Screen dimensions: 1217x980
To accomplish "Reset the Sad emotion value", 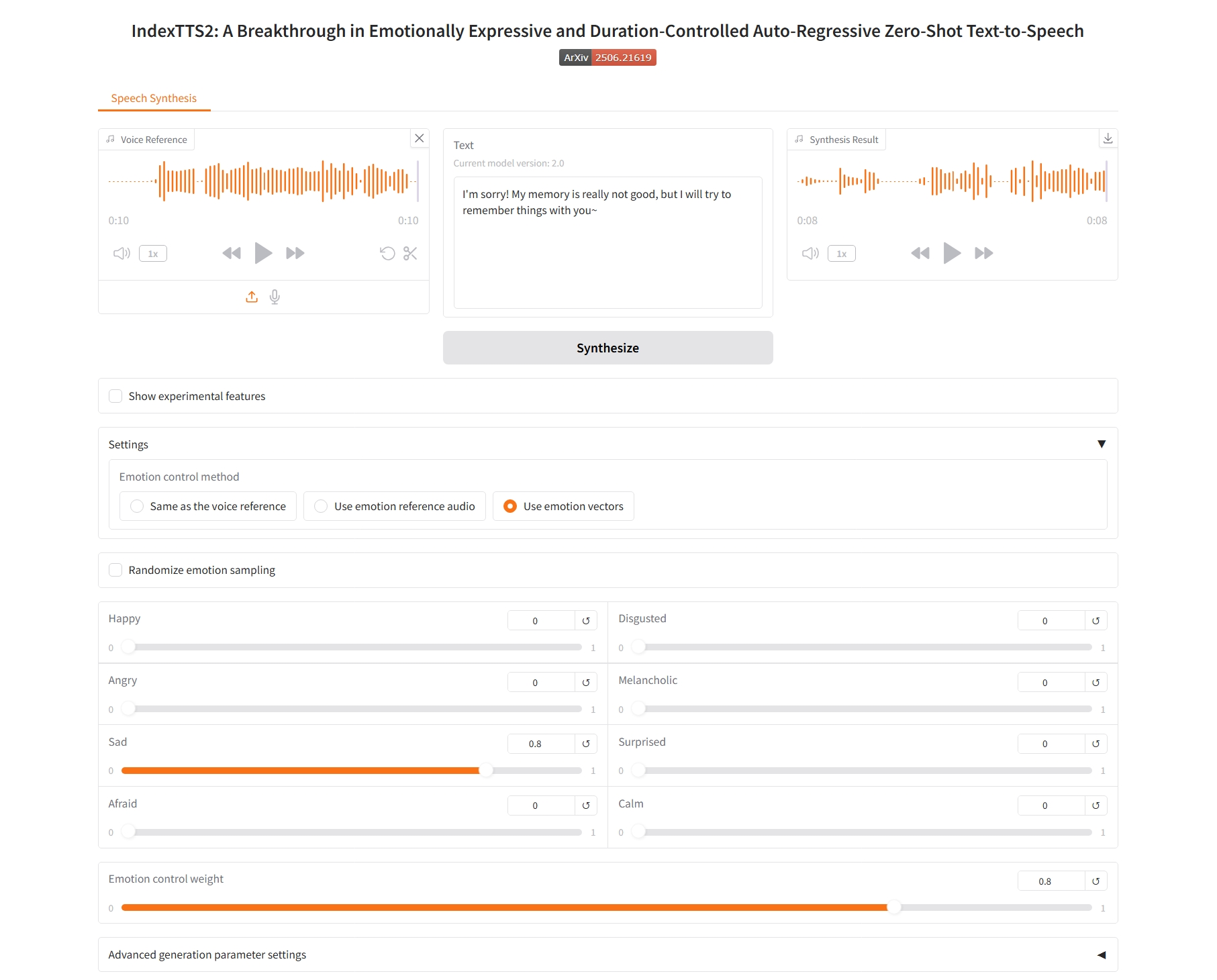I will [586, 744].
